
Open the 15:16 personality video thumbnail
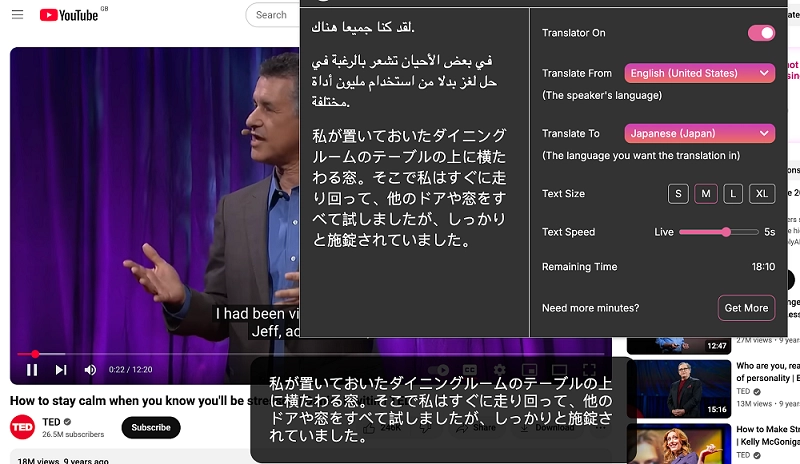pos(679,389)
